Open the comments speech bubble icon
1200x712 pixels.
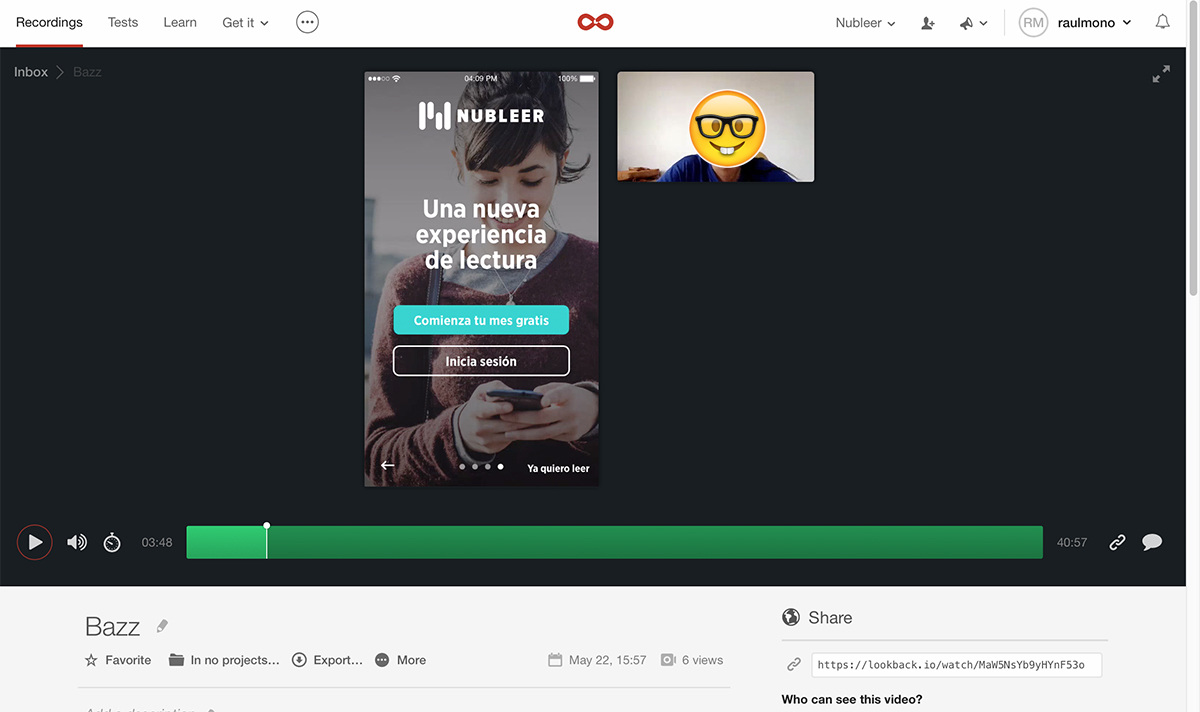pyautogui.click(x=1152, y=542)
